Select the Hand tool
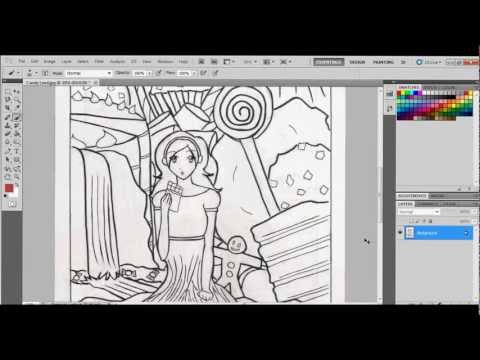The image size is (480, 360). click(7, 177)
